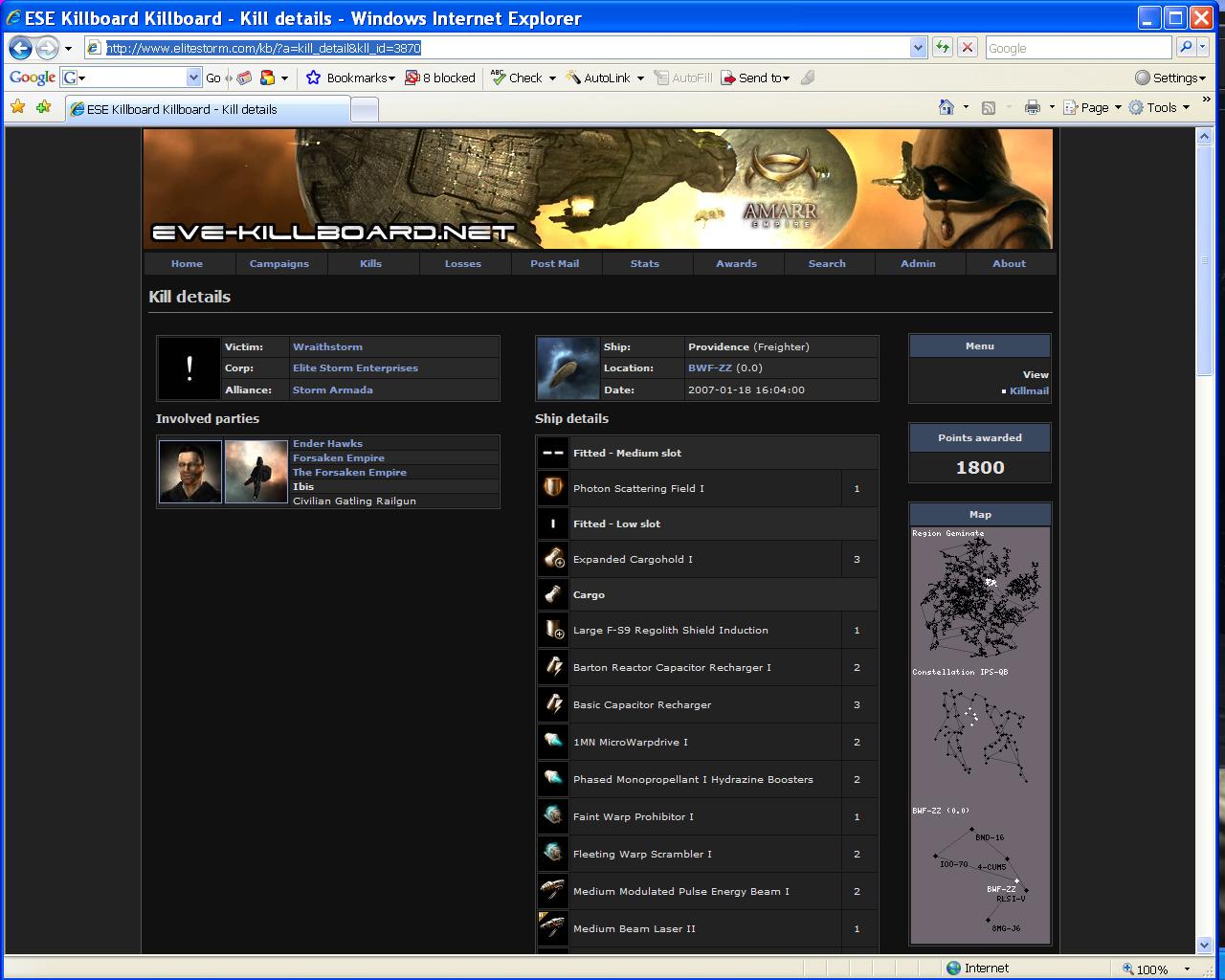This screenshot has width=1225, height=980.
Task: Open the zoom level 100% dropdown
Action: [x=1187, y=969]
